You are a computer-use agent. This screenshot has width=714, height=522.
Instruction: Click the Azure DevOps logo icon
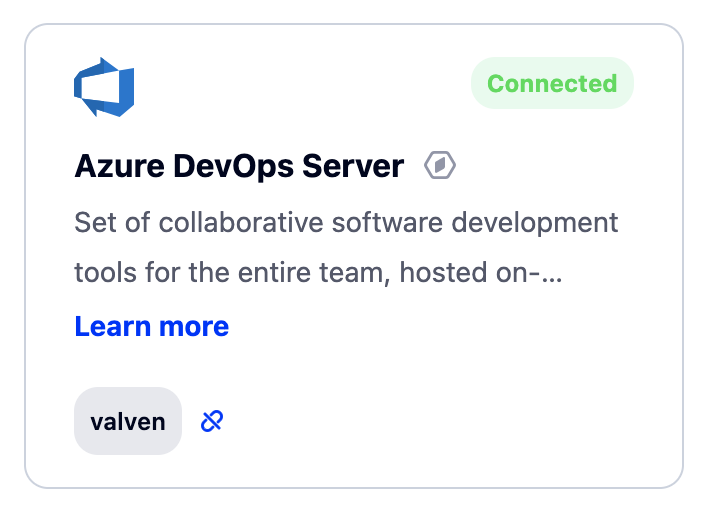pos(104,87)
